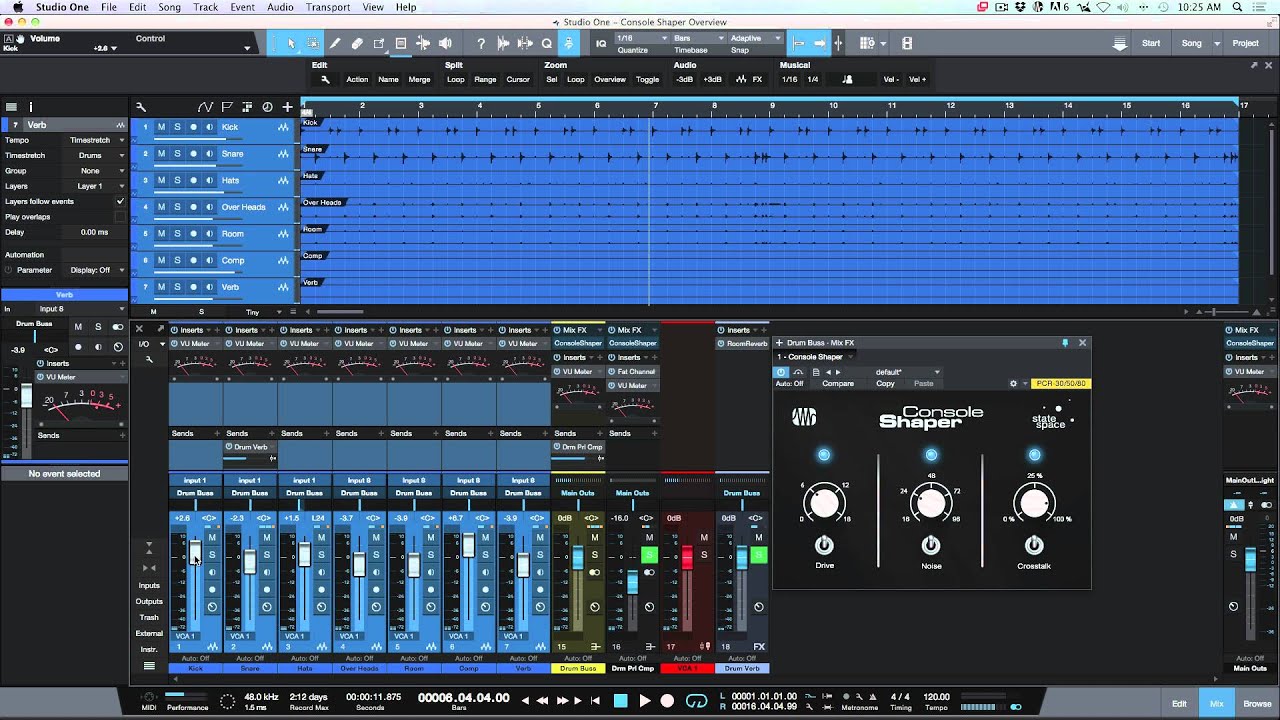Flip the Crosstalk toggle switch
This screenshot has width=1280, height=720.
coord(1034,545)
